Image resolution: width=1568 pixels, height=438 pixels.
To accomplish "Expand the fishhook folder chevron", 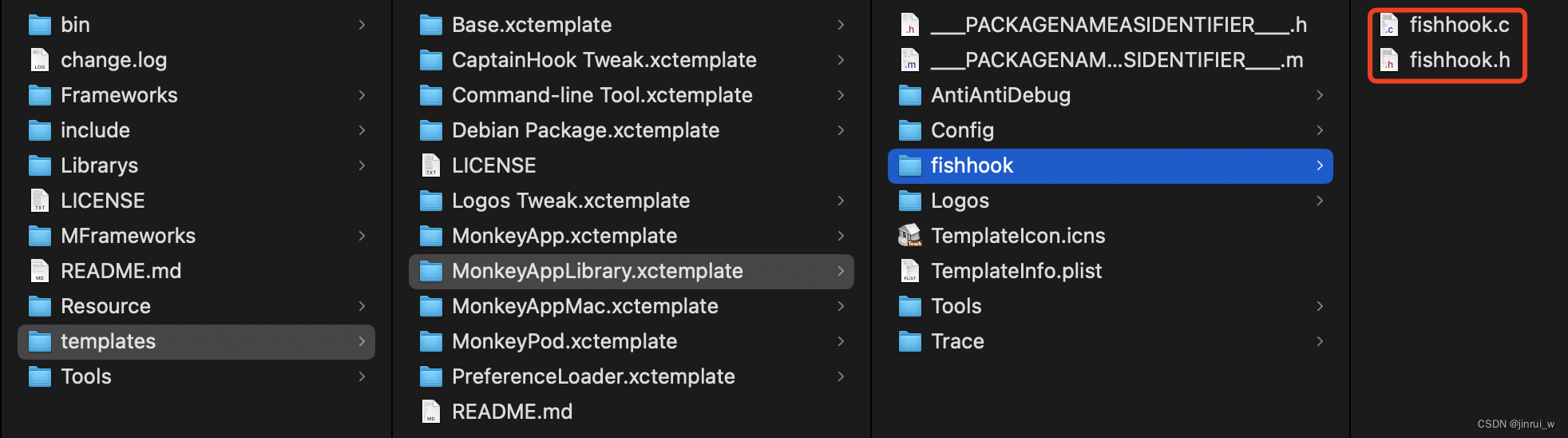I will (x=1320, y=165).
